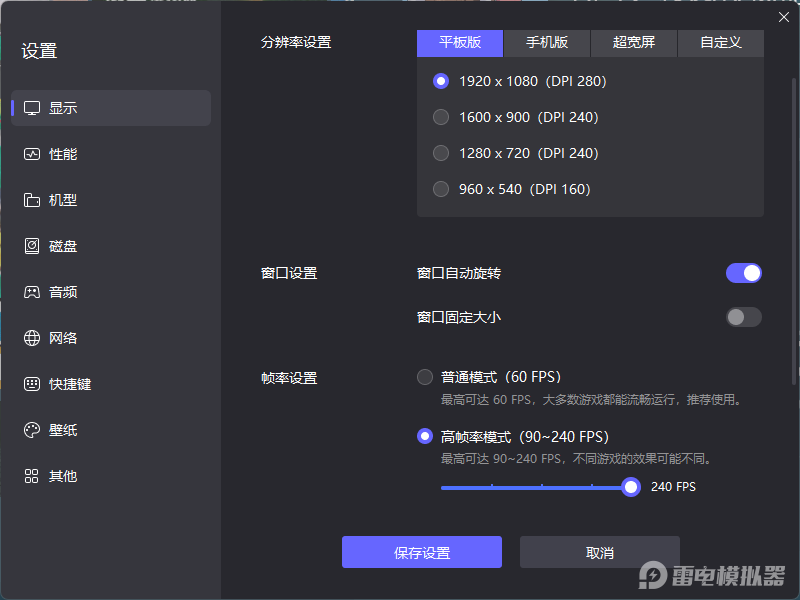Open the 其他 other settings section
Screen dimensions: 800x600
(x=62, y=476)
